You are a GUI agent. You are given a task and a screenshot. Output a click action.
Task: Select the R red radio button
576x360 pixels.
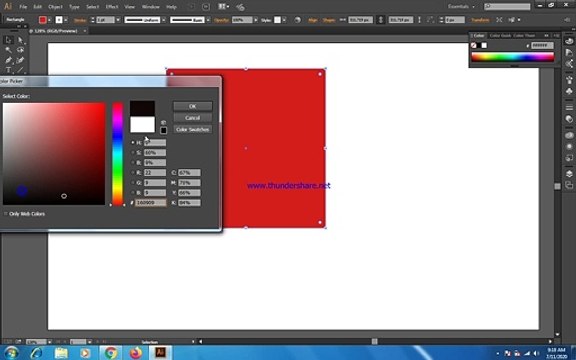point(133,173)
